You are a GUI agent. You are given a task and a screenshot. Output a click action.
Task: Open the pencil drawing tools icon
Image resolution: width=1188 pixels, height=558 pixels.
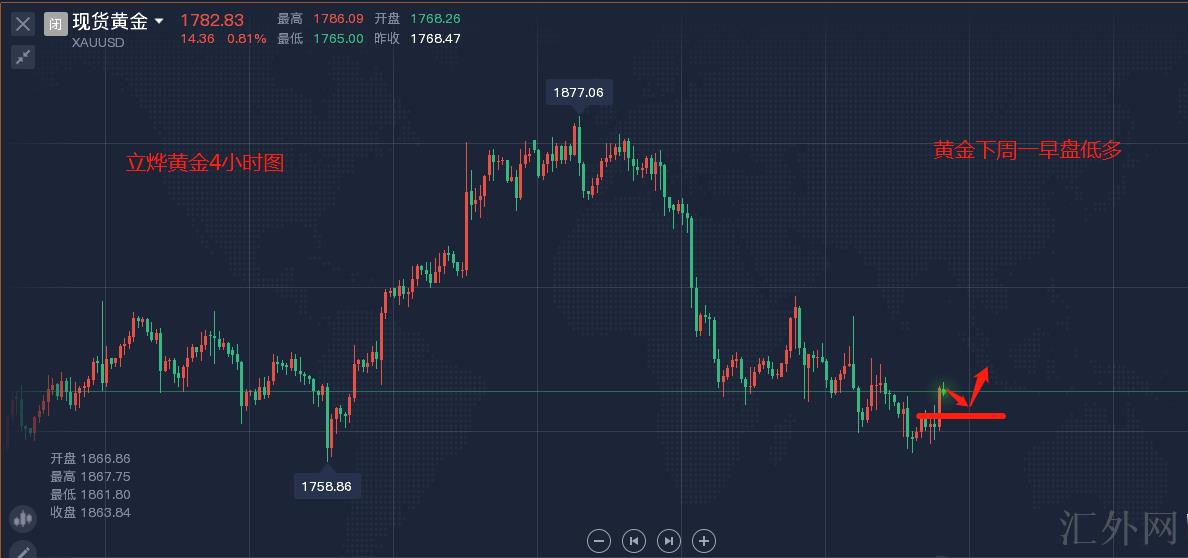[22, 549]
